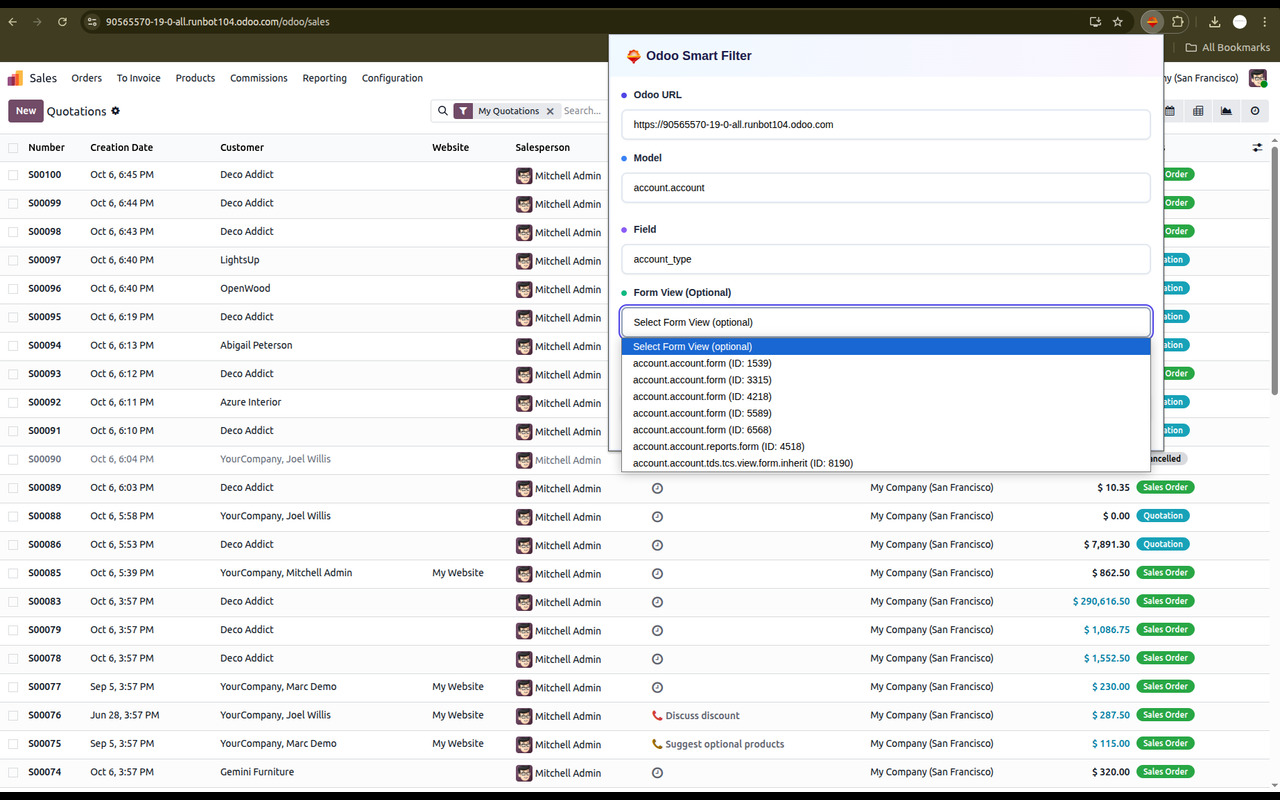1280x800 pixels.
Task: Create a New quotation
Action: [x=25, y=111]
